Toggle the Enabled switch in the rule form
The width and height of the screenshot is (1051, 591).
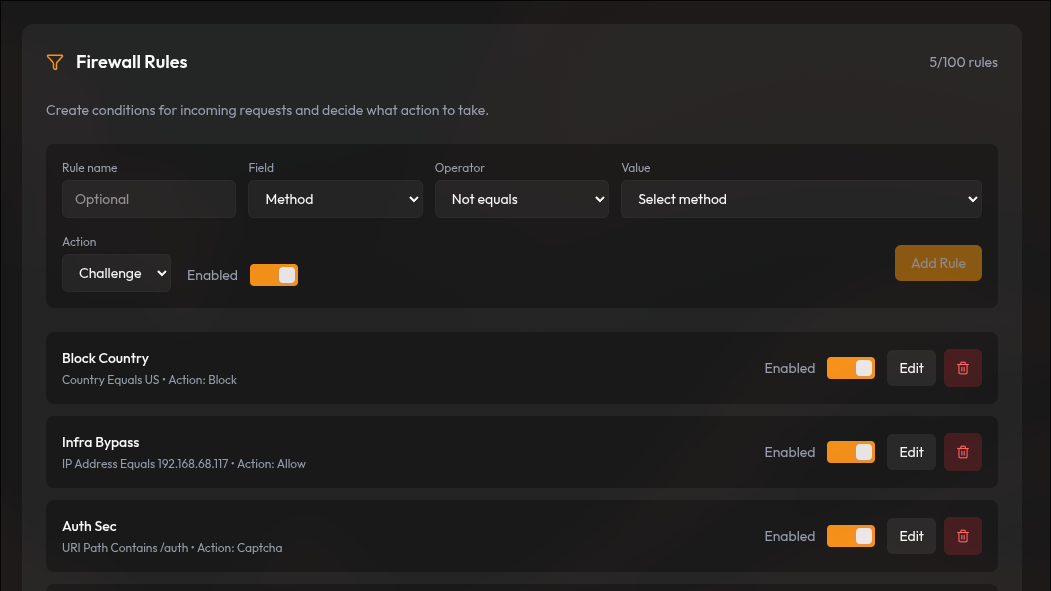(273, 274)
